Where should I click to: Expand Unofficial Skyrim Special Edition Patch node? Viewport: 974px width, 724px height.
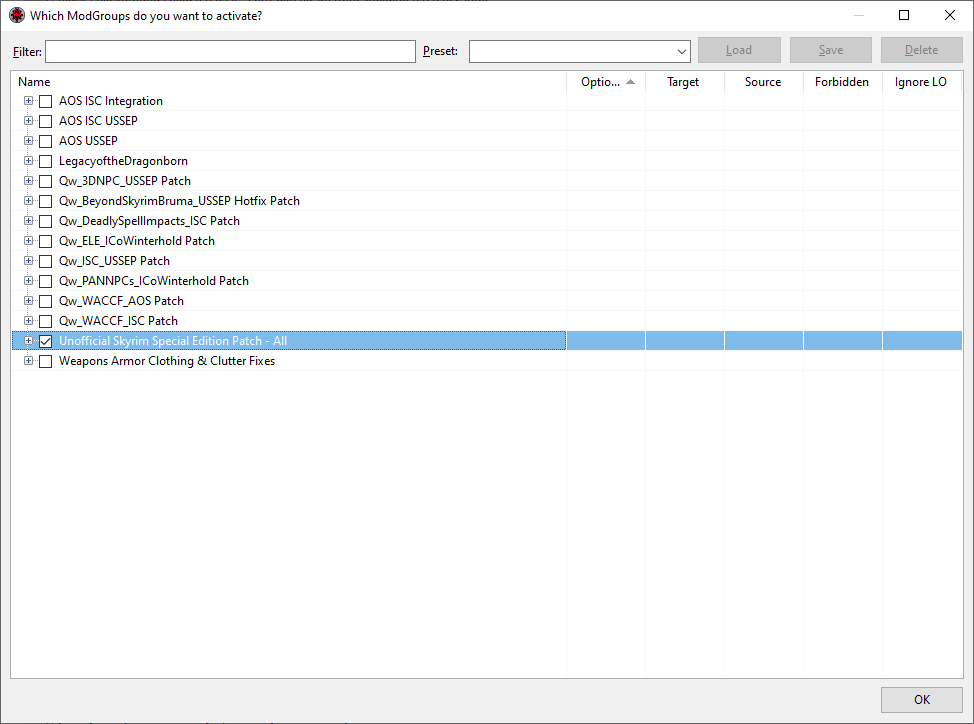29,340
